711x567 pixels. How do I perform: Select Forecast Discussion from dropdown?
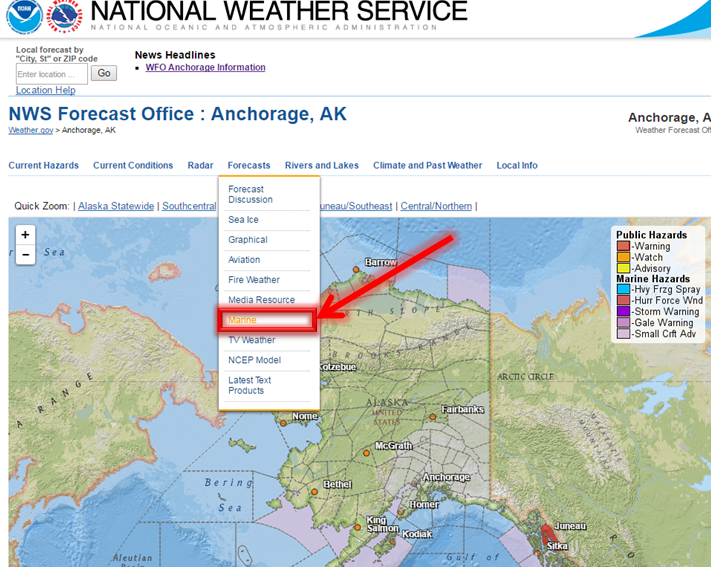pos(250,194)
